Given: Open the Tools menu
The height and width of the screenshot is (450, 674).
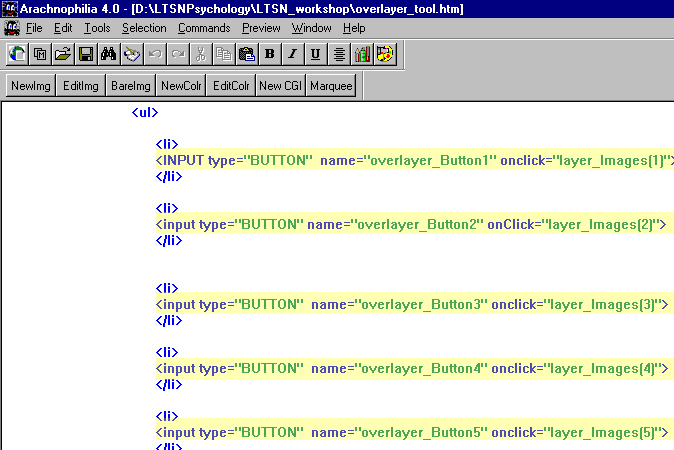Looking at the screenshot, I should pos(97,28).
